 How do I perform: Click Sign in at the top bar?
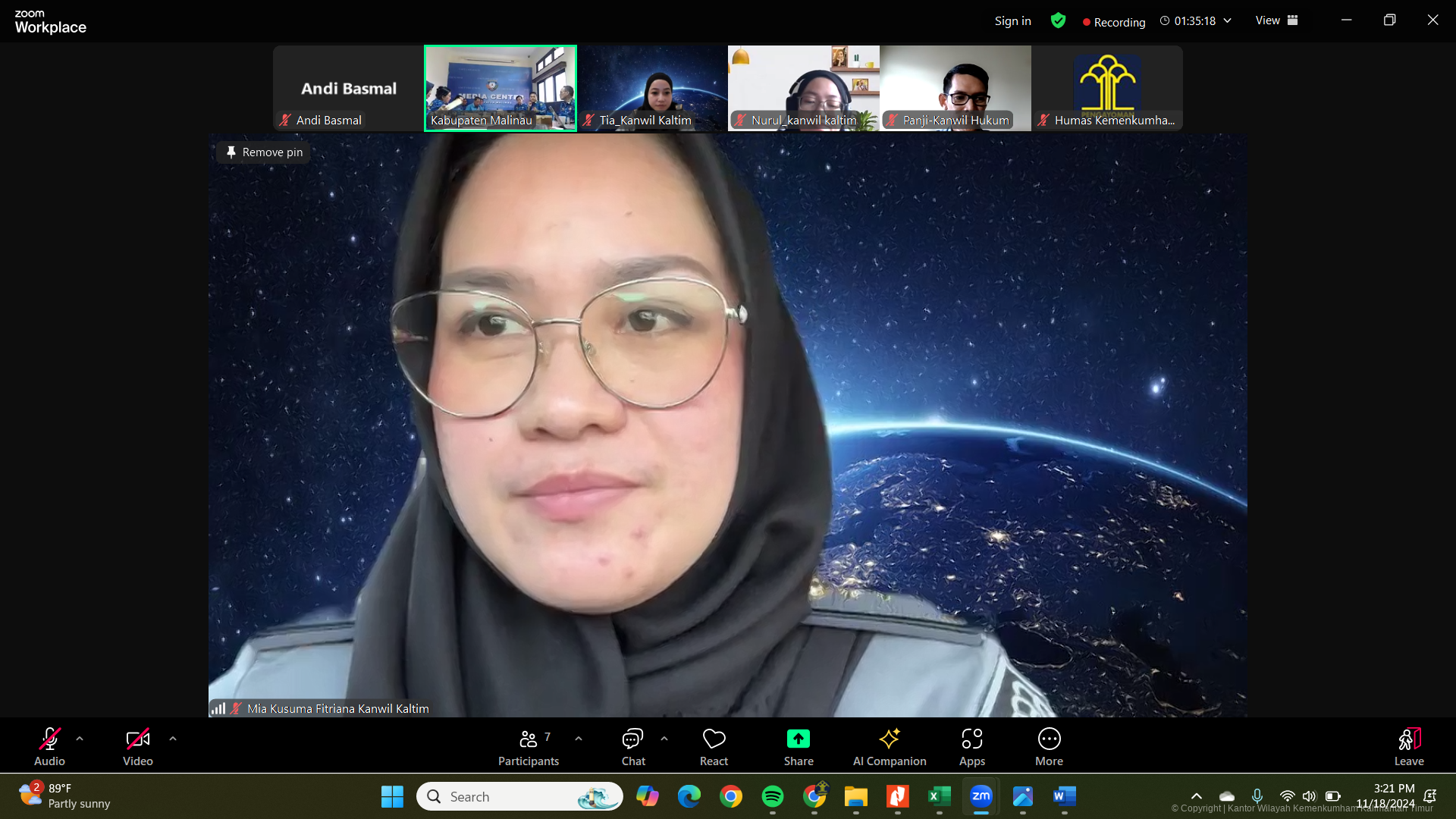[1012, 21]
